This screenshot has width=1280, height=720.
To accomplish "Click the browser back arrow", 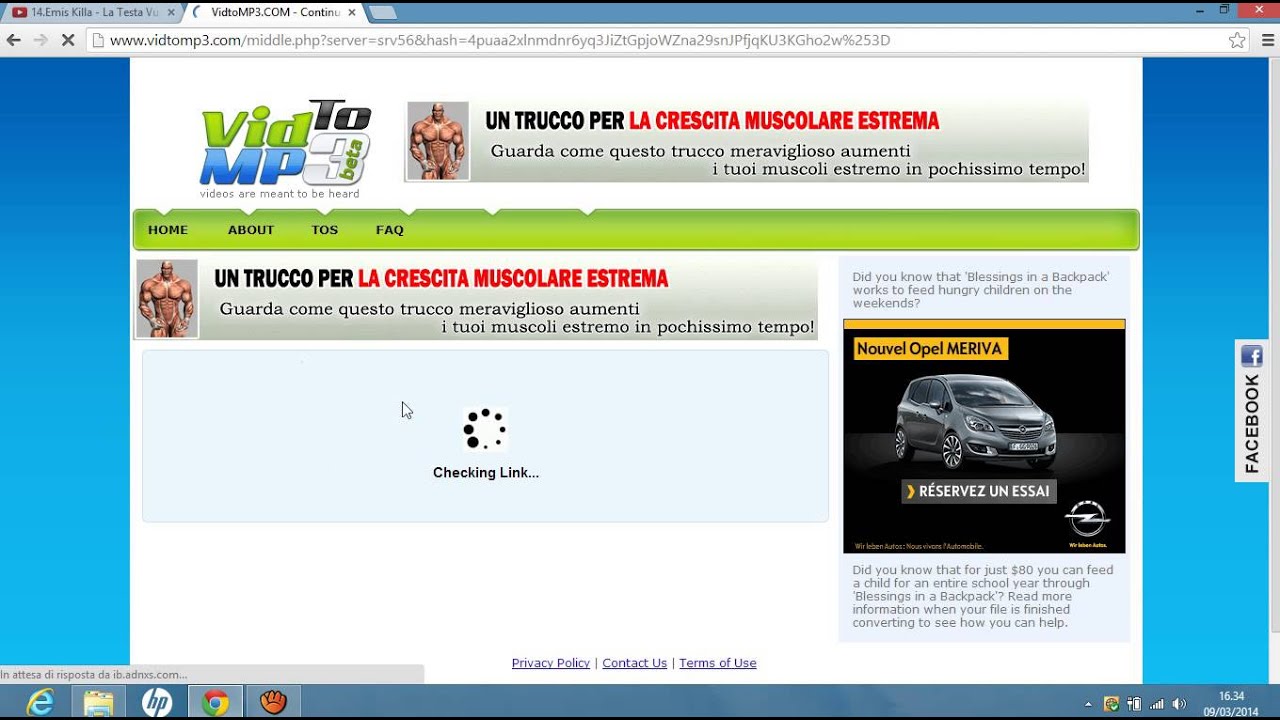I will click(x=14, y=41).
